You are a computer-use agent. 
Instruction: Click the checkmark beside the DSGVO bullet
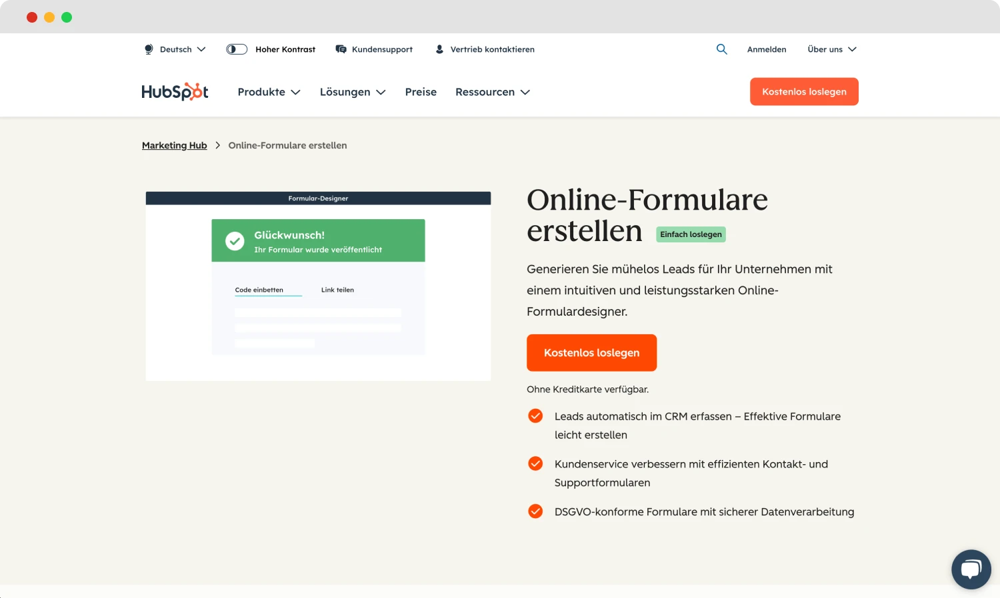pos(535,510)
